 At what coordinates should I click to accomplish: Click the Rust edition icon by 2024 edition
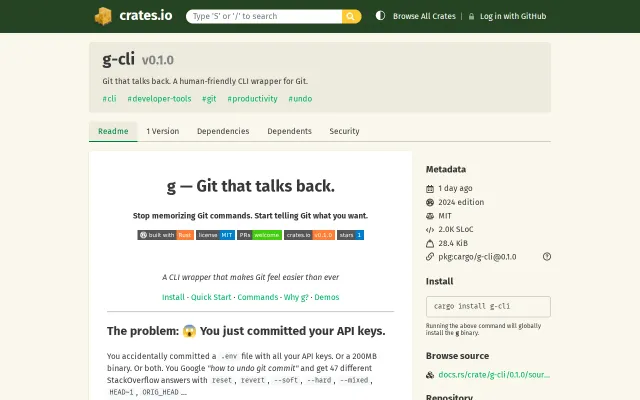coord(430,202)
